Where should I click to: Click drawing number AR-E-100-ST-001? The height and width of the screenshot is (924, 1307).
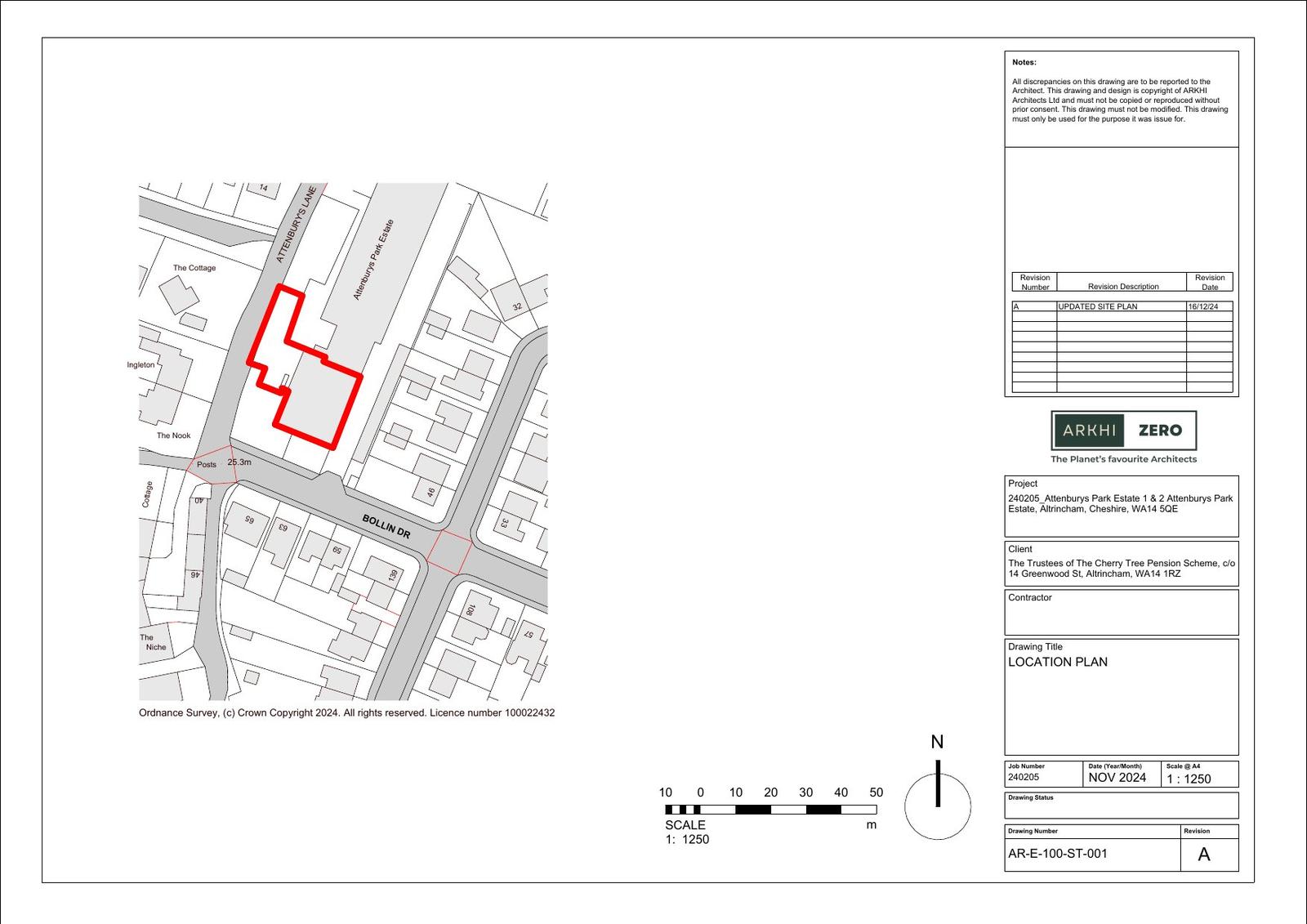click(x=1057, y=854)
